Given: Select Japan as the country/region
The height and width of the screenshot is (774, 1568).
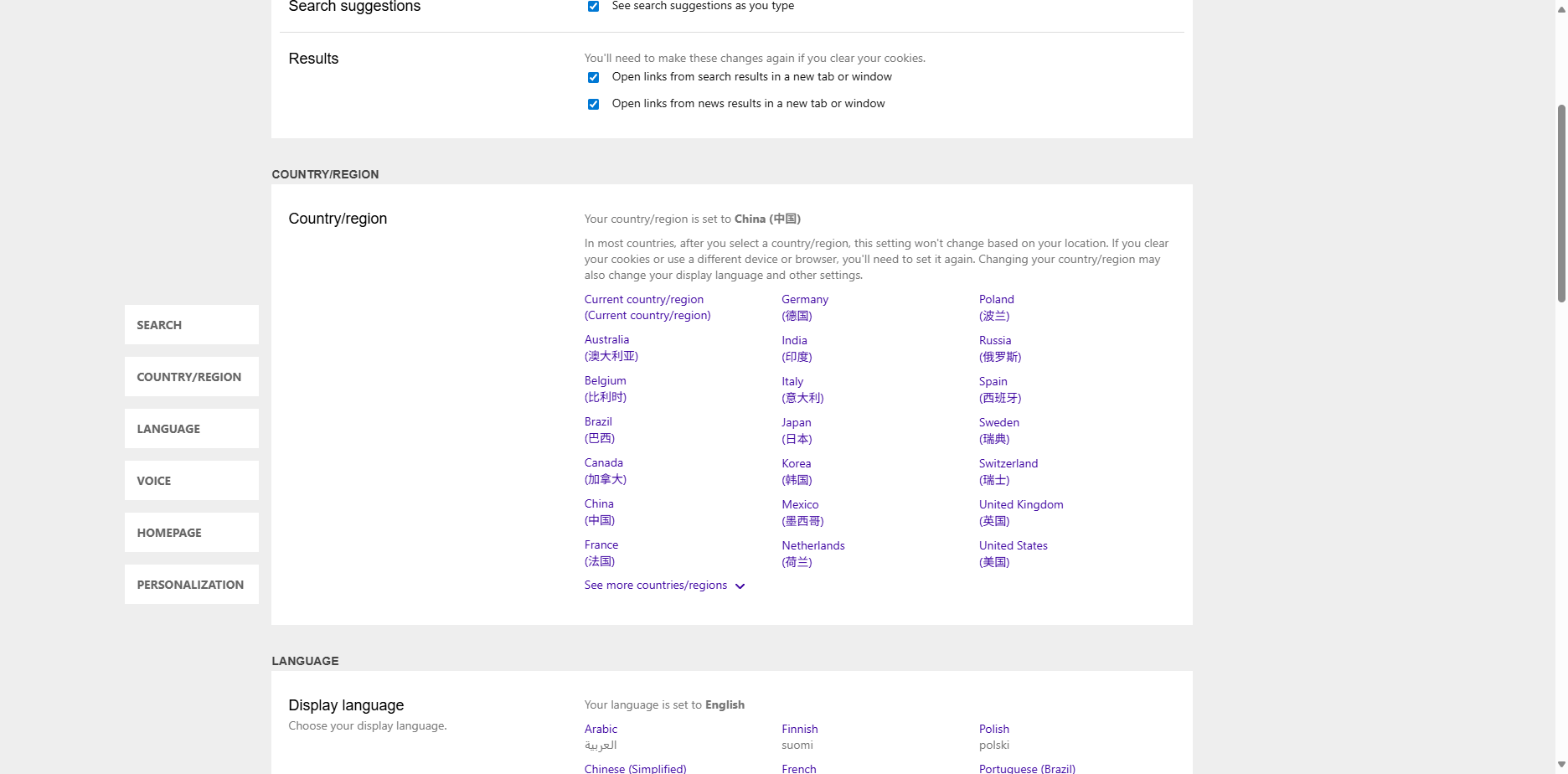Looking at the screenshot, I should click(x=796, y=422).
